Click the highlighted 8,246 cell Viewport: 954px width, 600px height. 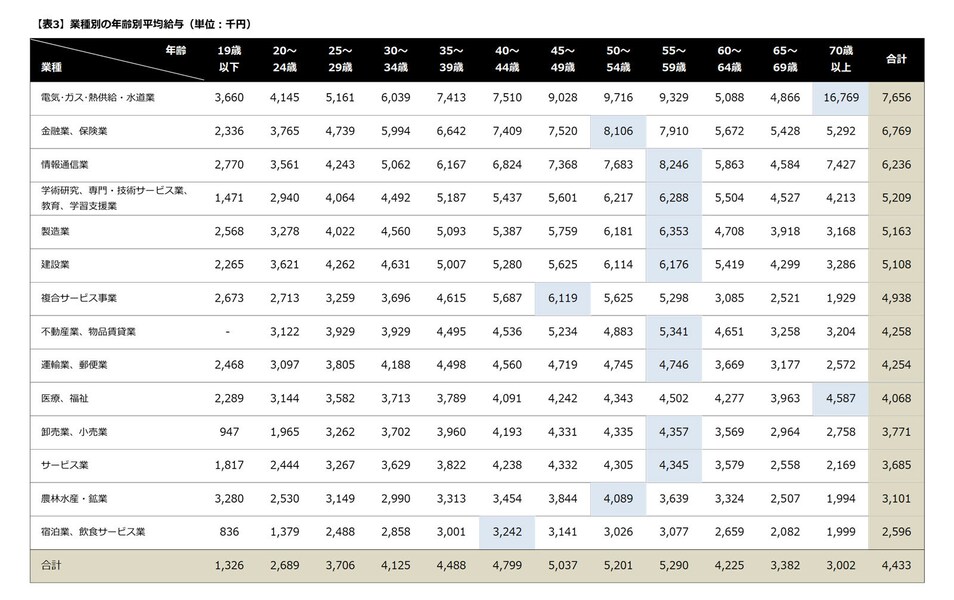[673, 164]
